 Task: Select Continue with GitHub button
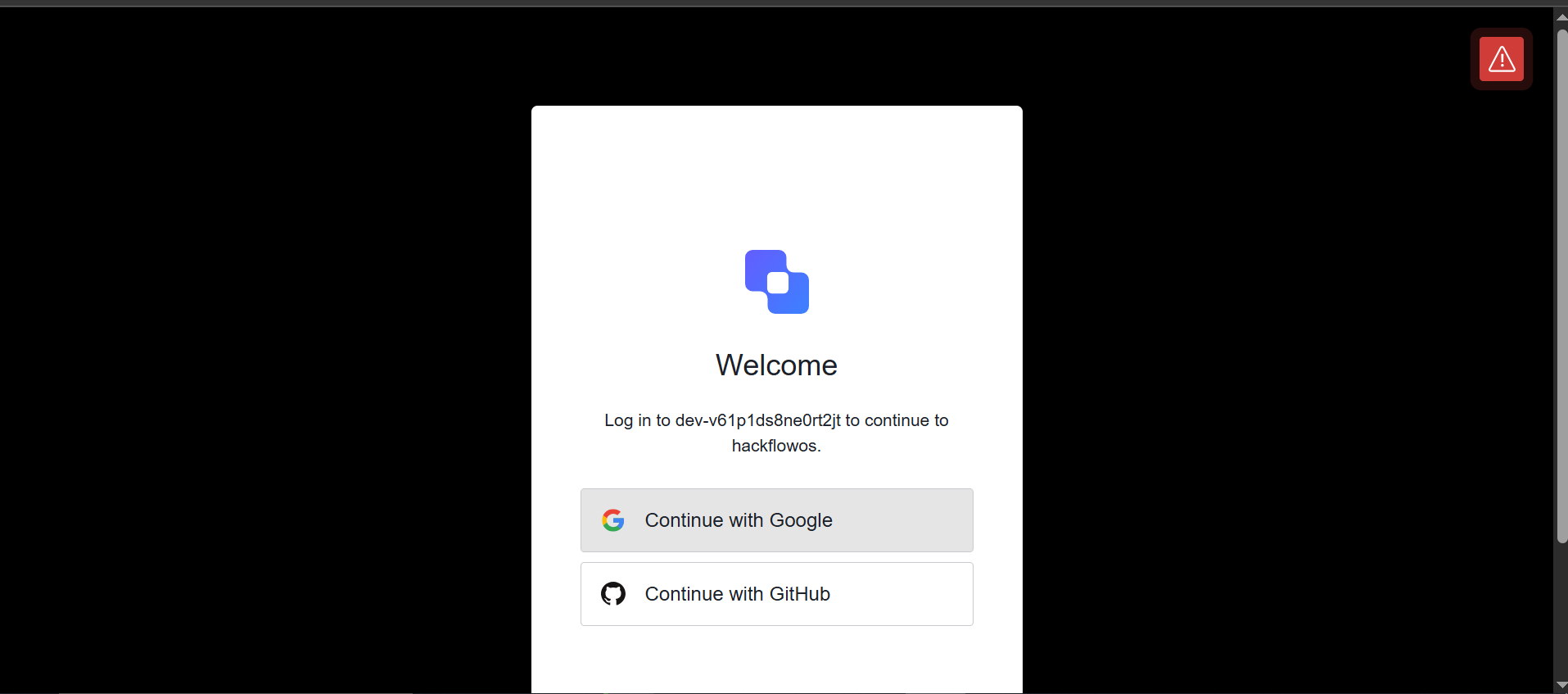tap(776, 594)
